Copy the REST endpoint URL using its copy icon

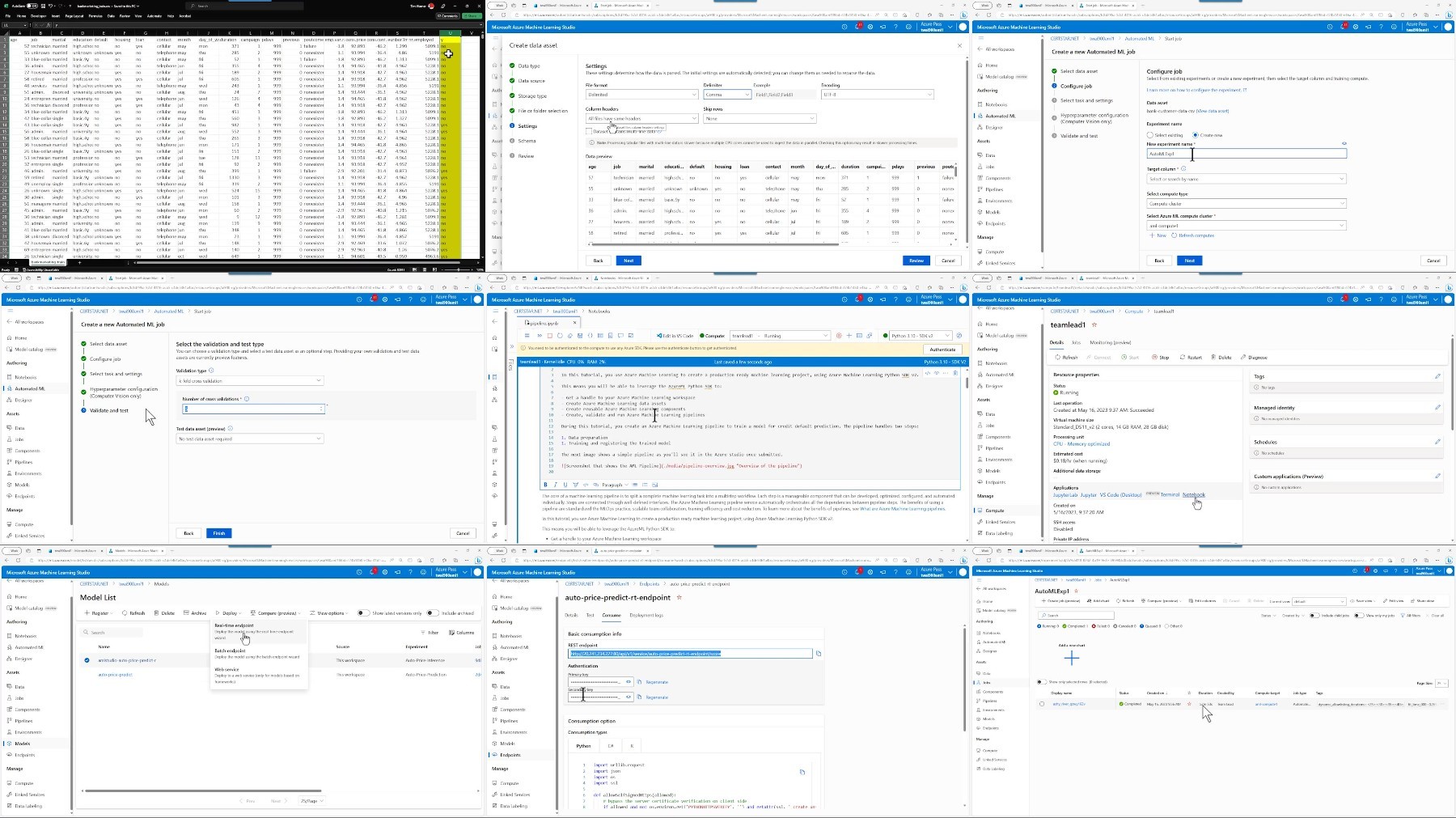[819, 654]
